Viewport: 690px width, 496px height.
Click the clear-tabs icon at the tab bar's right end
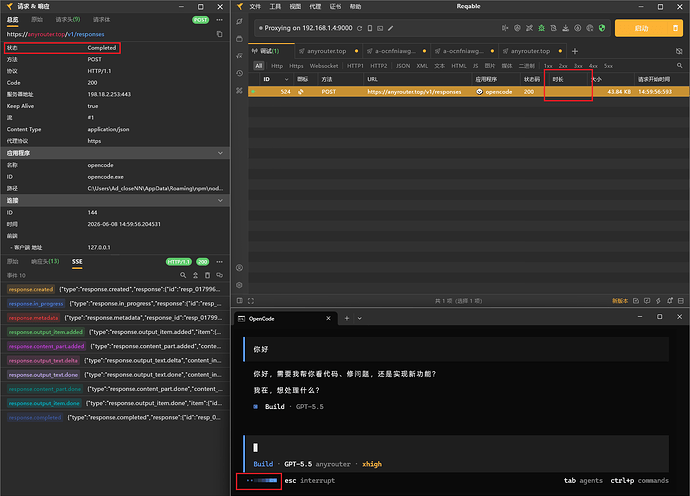coord(679,51)
